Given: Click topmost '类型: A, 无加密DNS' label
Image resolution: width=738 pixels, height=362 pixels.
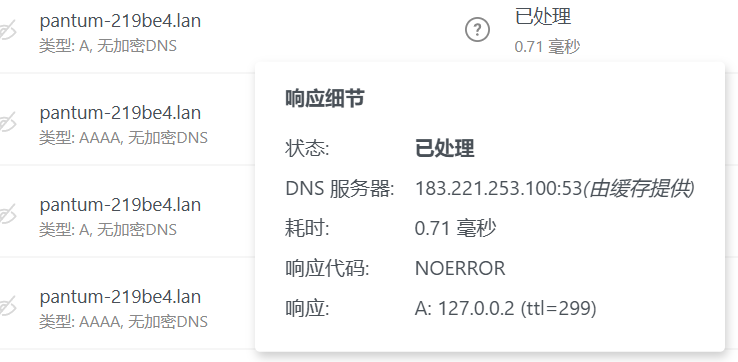Looking at the screenshot, I should coord(108,46).
